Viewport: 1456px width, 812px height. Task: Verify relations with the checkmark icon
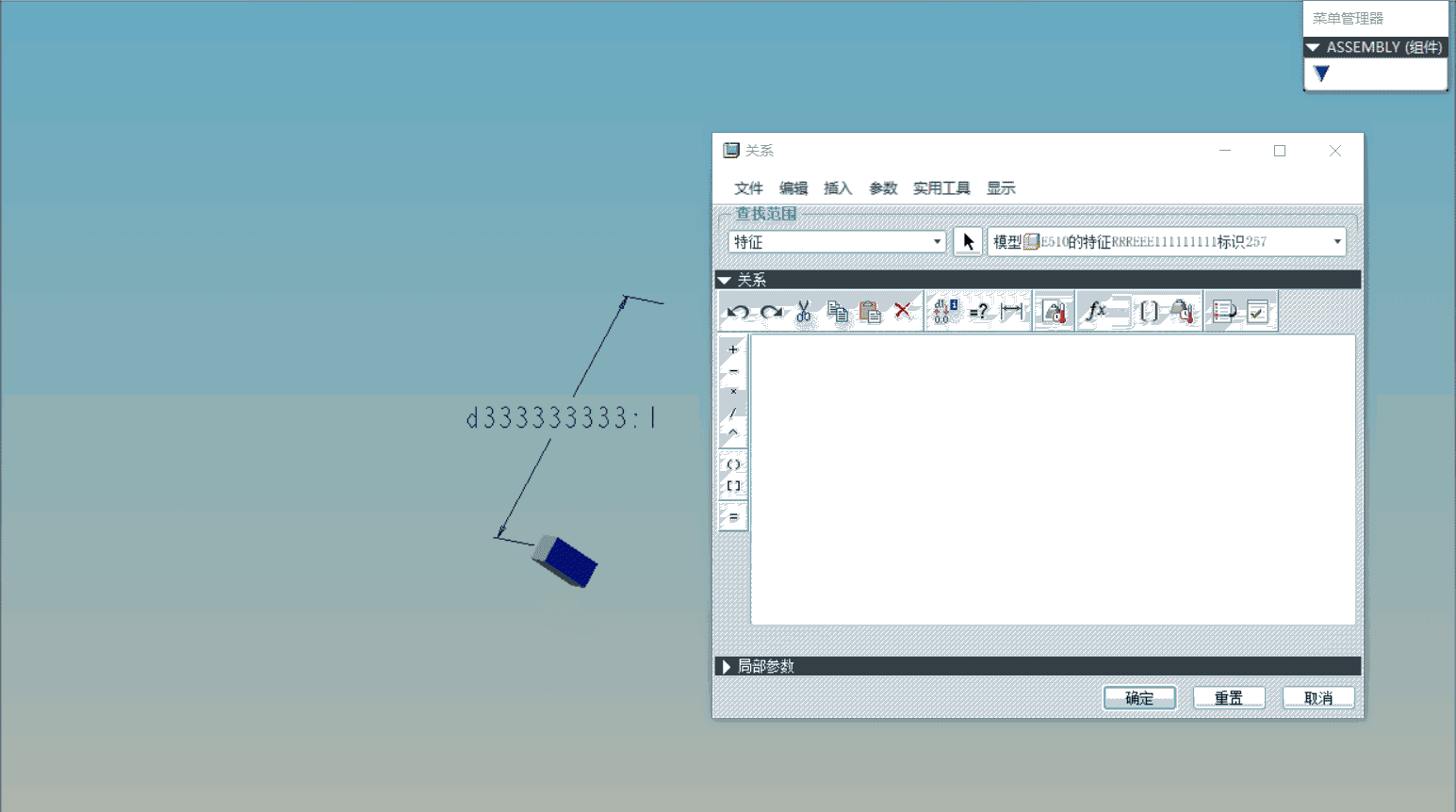pos(1258,312)
